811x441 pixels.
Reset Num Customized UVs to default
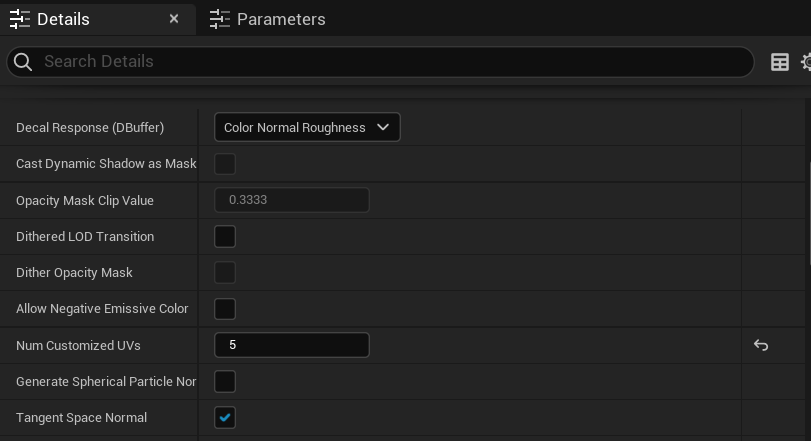click(x=761, y=345)
